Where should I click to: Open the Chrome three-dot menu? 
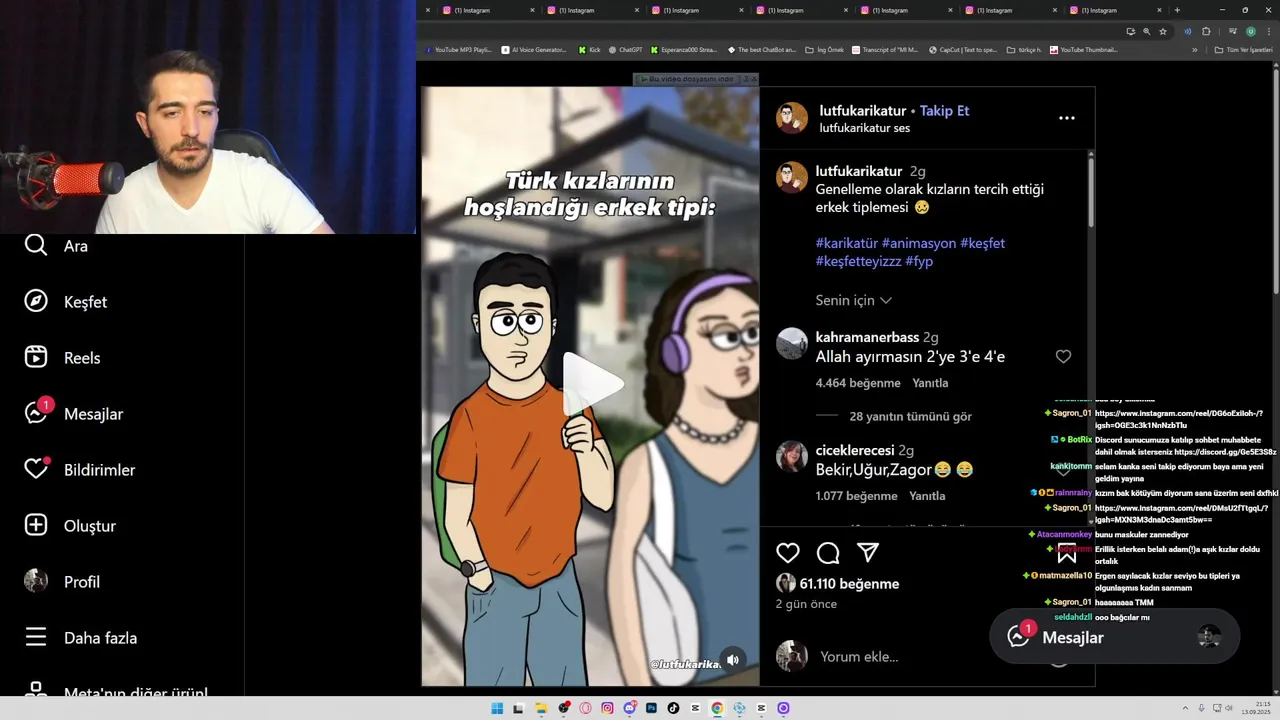click(x=1269, y=31)
